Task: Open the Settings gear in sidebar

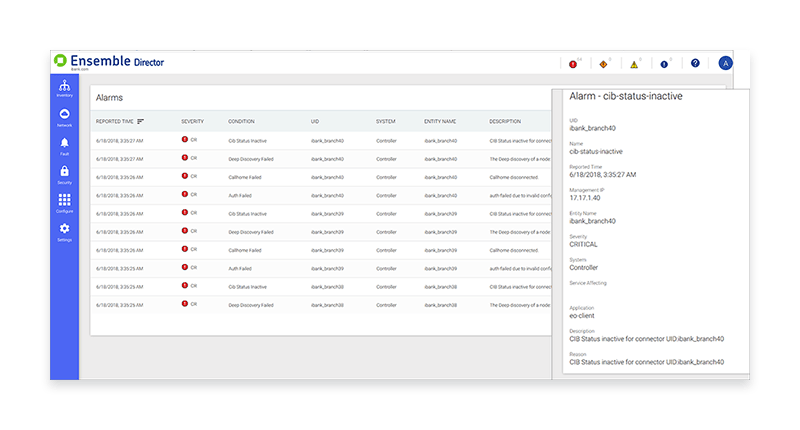Action: click(64, 232)
